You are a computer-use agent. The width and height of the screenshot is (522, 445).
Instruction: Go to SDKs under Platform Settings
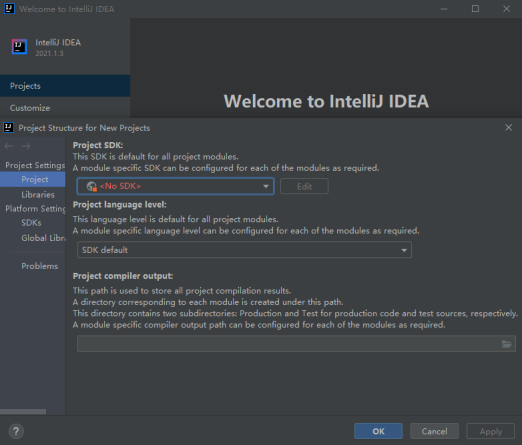click(31, 223)
